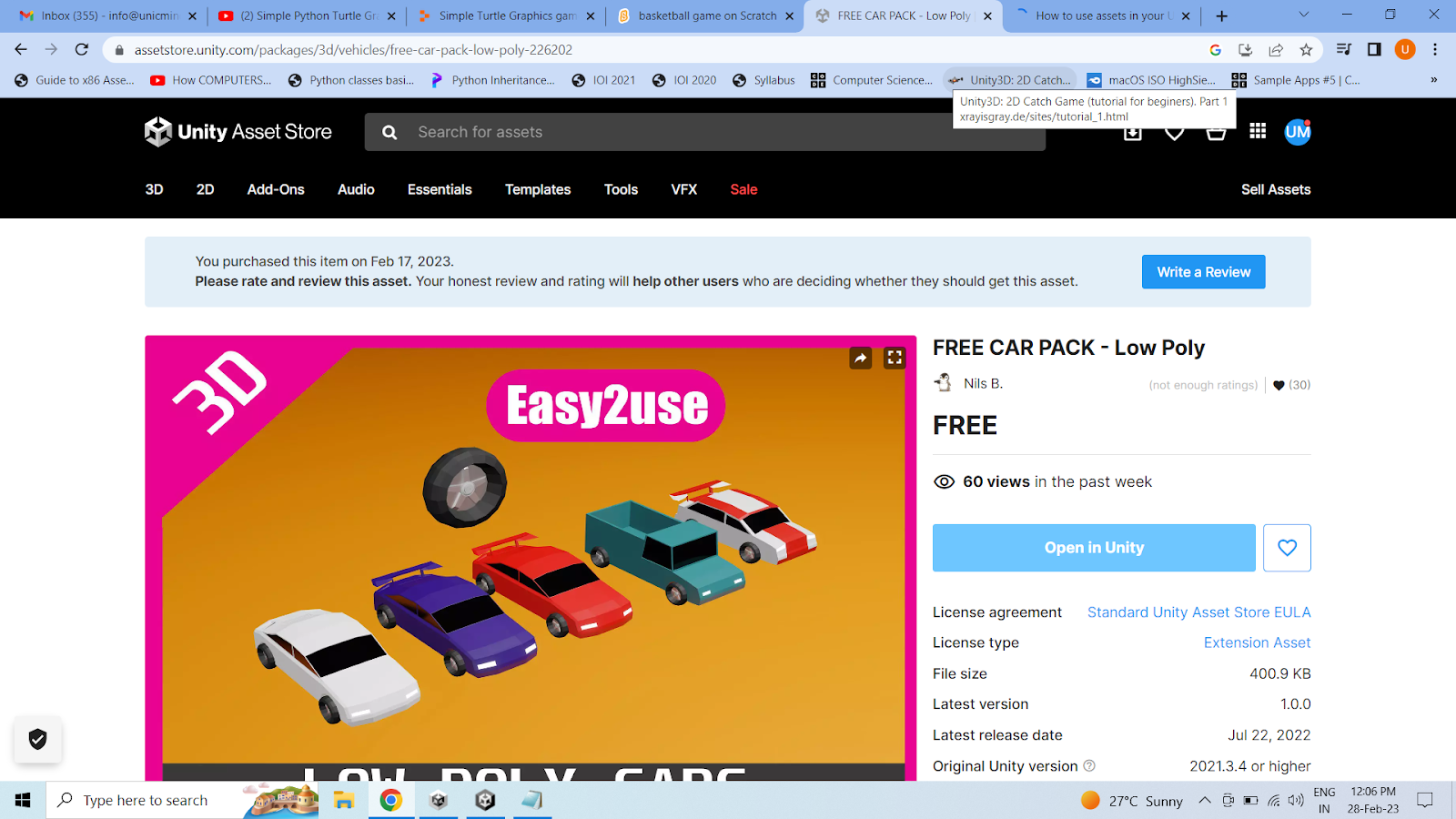The width and height of the screenshot is (1456, 819).
Task: Click the low poly cars preview image
Action: point(531,558)
